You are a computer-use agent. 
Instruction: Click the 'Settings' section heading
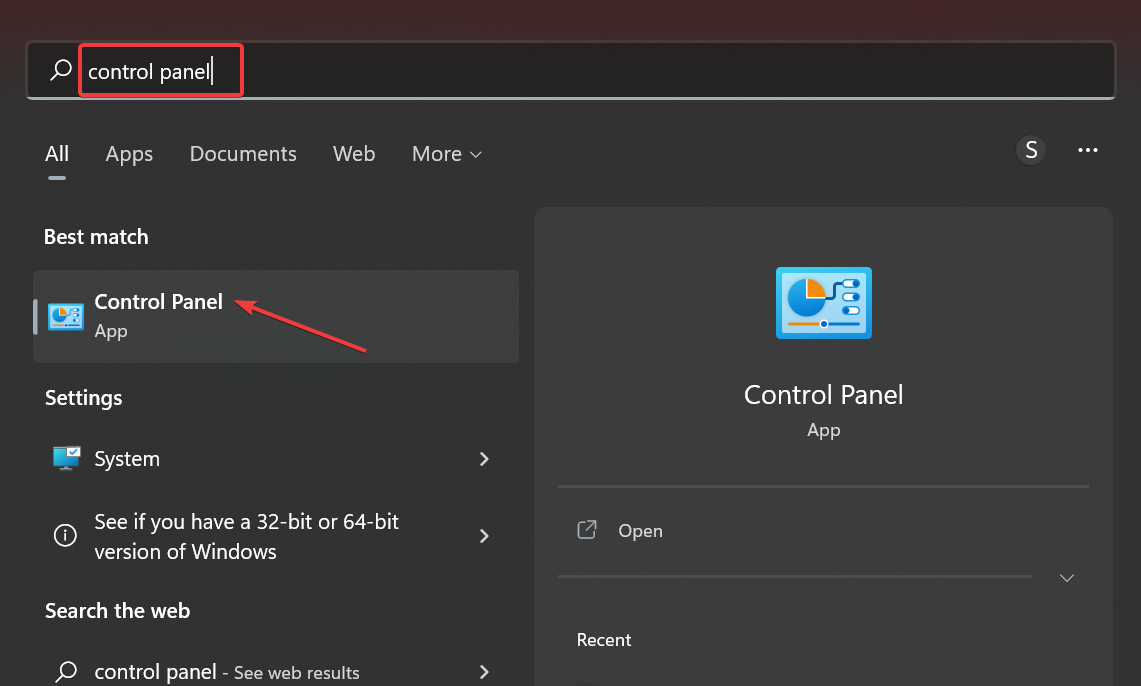pyautogui.click(x=84, y=398)
